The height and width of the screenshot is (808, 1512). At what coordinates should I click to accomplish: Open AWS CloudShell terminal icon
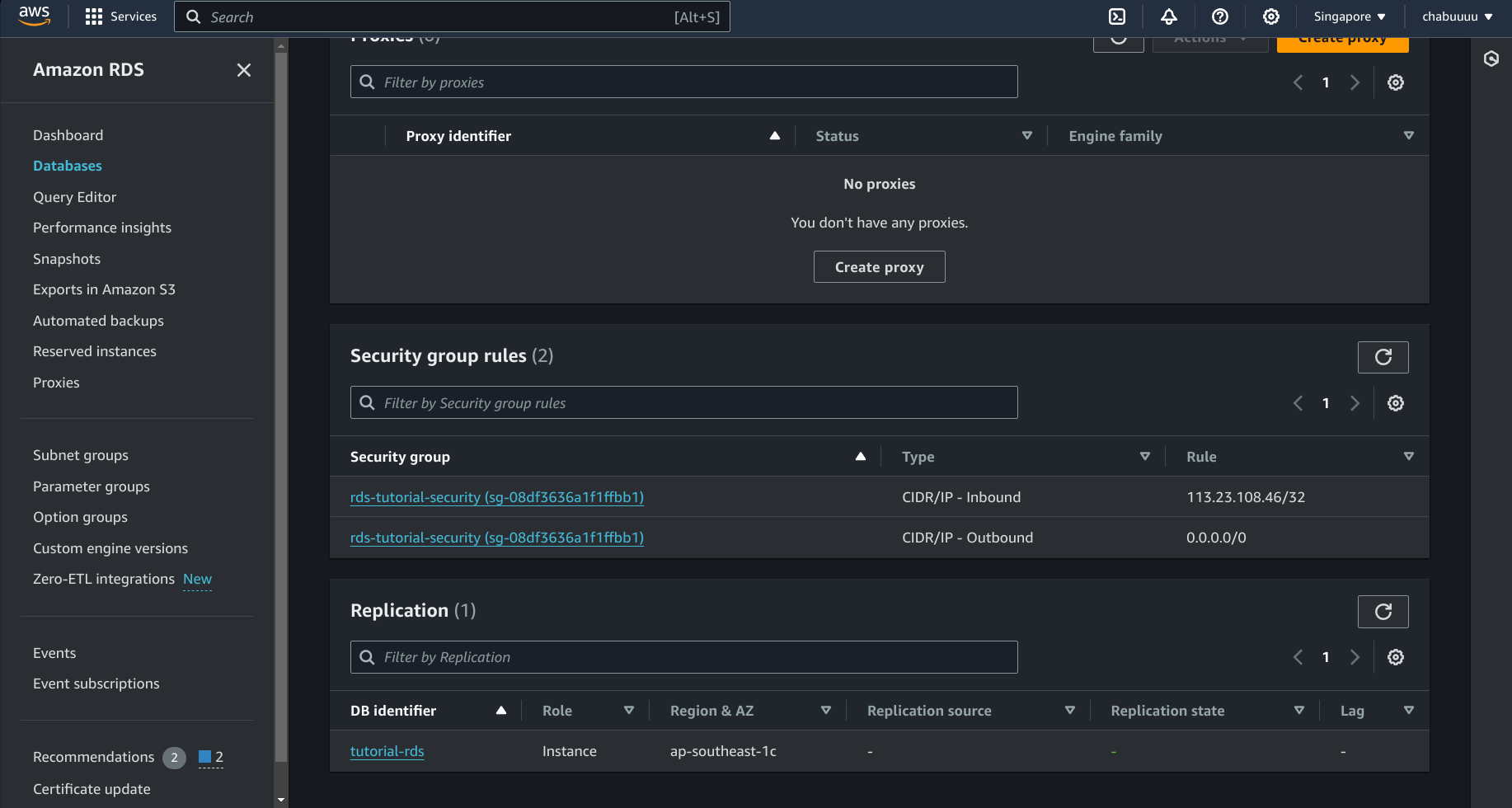1117,16
